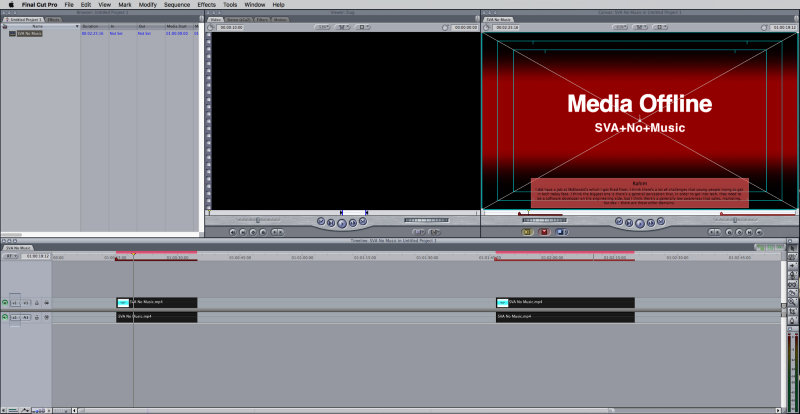Toggle A1 track audible control in timeline
This screenshot has width=800, height=414.
click(5, 317)
